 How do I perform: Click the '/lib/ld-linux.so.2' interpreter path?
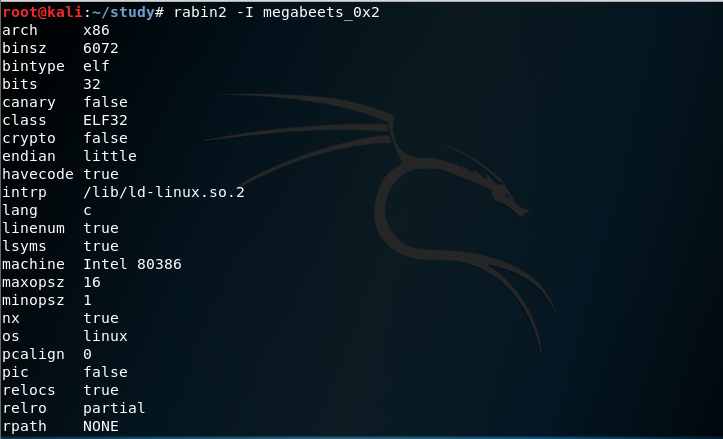(x=164, y=192)
